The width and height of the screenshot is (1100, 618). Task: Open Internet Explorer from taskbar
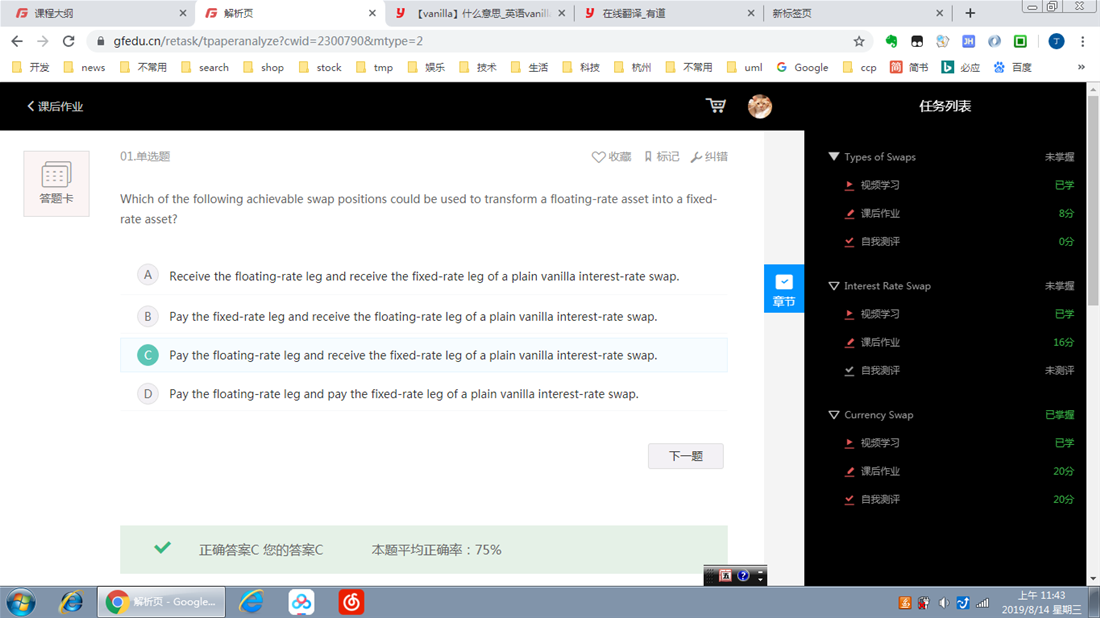[71, 602]
